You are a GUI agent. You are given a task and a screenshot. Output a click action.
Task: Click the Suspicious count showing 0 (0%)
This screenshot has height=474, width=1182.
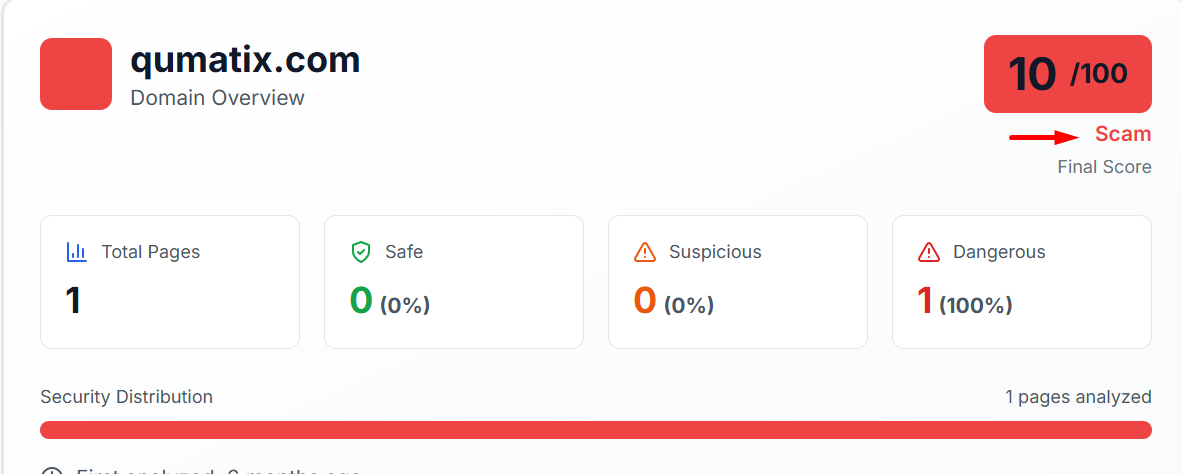[x=673, y=301]
